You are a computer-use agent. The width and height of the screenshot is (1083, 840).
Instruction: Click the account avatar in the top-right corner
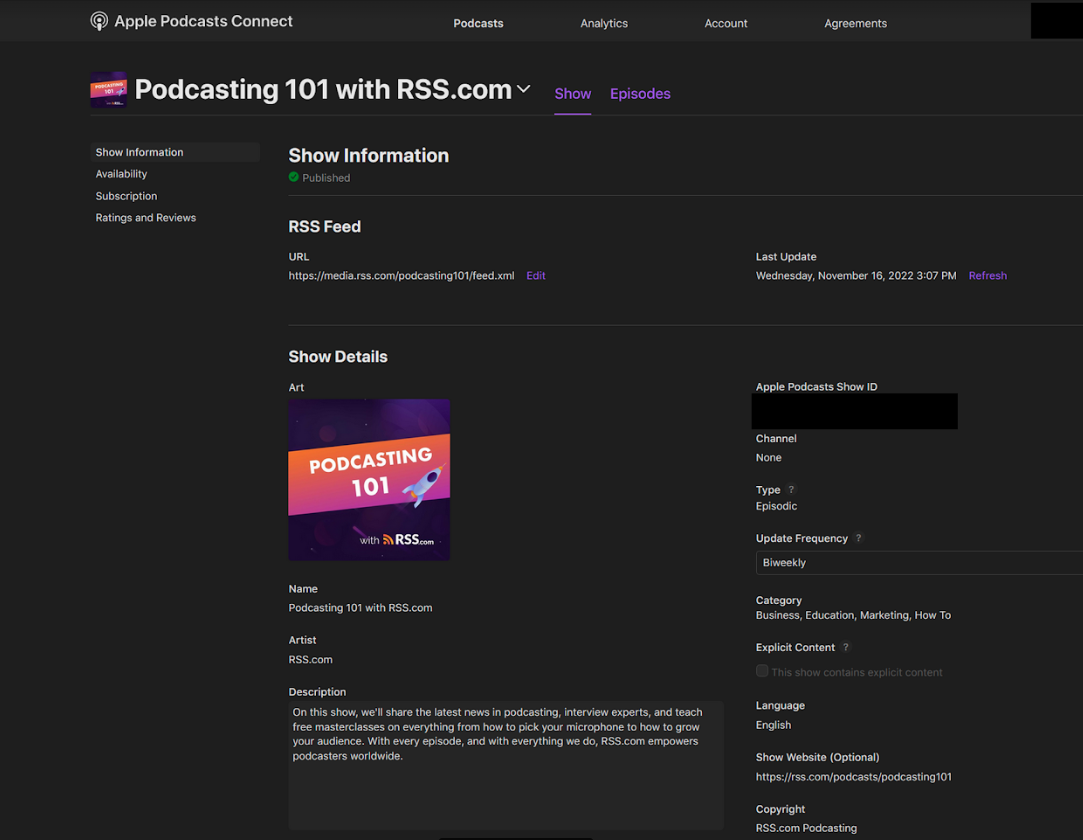(1056, 20)
